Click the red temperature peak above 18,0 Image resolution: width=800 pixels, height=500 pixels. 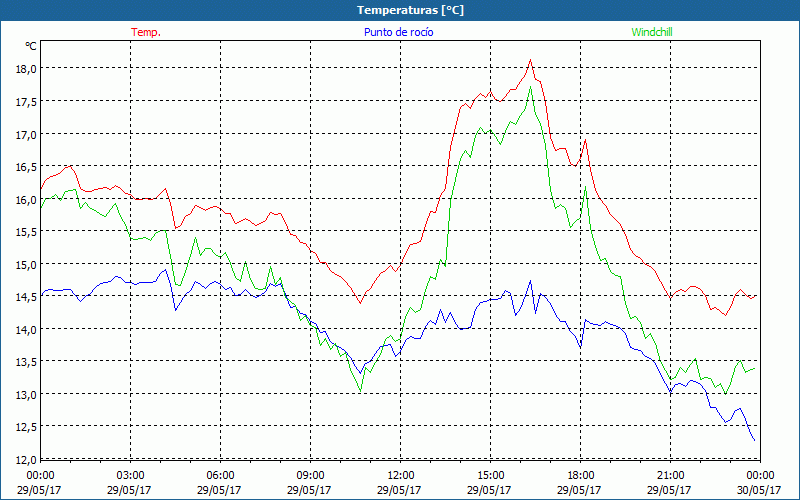point(530,60)
